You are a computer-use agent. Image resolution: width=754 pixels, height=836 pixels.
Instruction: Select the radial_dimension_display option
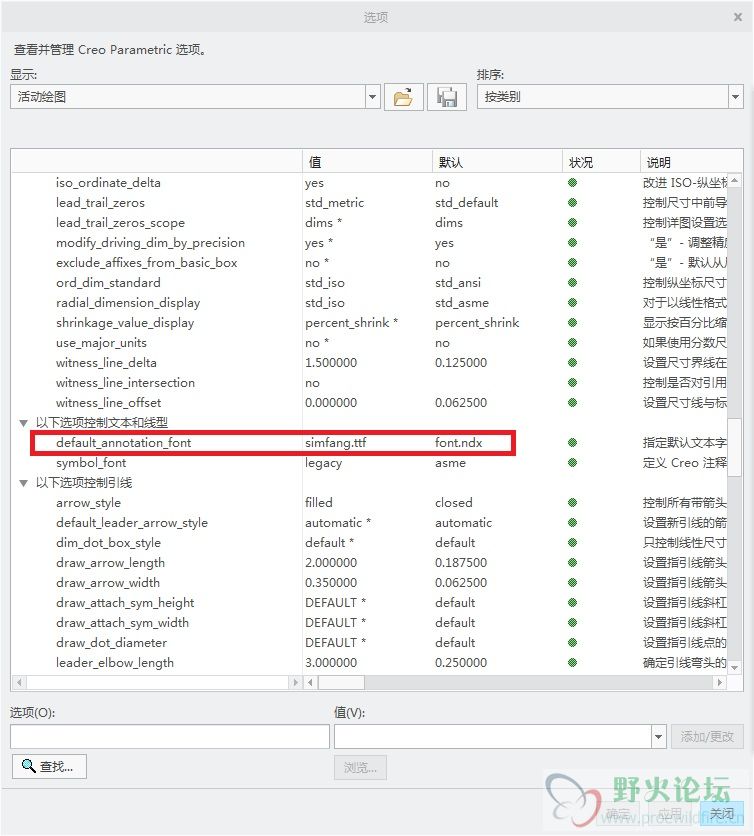[128, 303]
